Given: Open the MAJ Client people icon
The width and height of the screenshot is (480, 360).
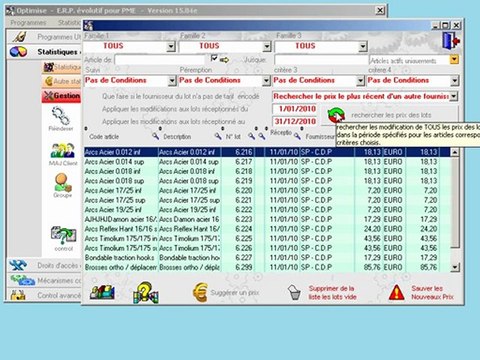Looking at the screenshot, I should tap(62, 150).
